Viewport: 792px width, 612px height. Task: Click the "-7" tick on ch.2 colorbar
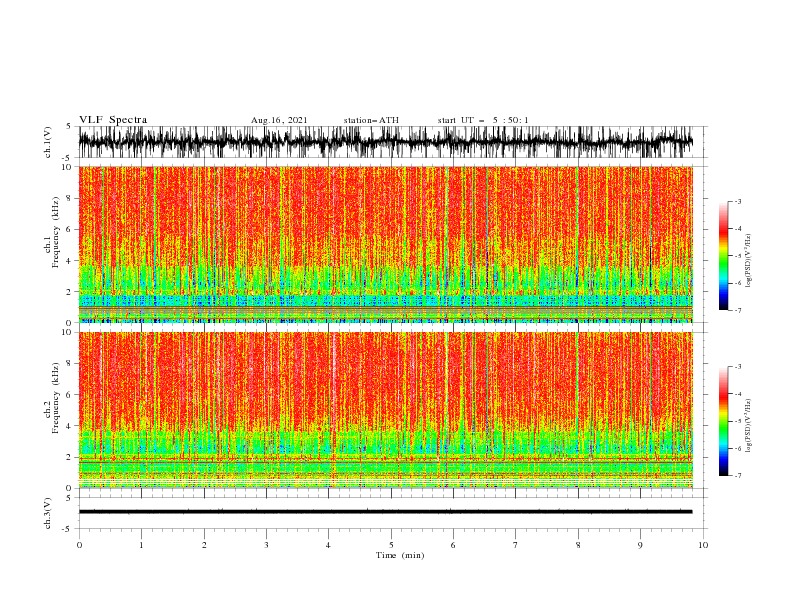[x=738, y=475]
